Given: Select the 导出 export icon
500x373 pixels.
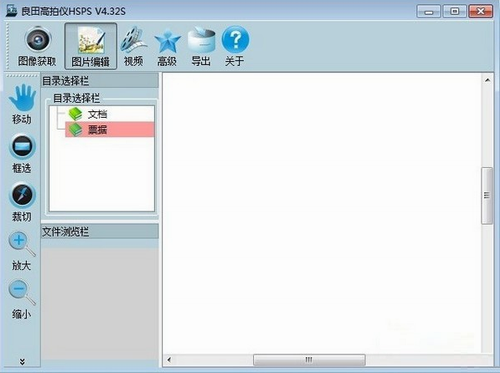Looking at the screenshot, I should point(201,46).
